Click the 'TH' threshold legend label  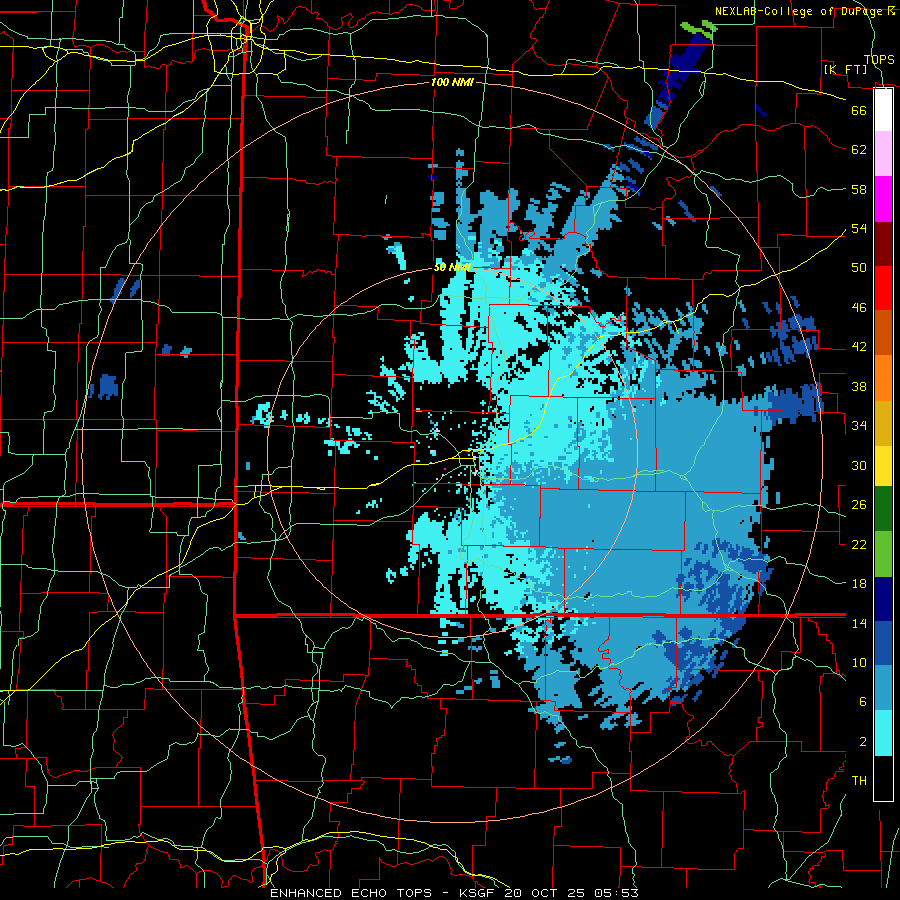pos(859,781)
